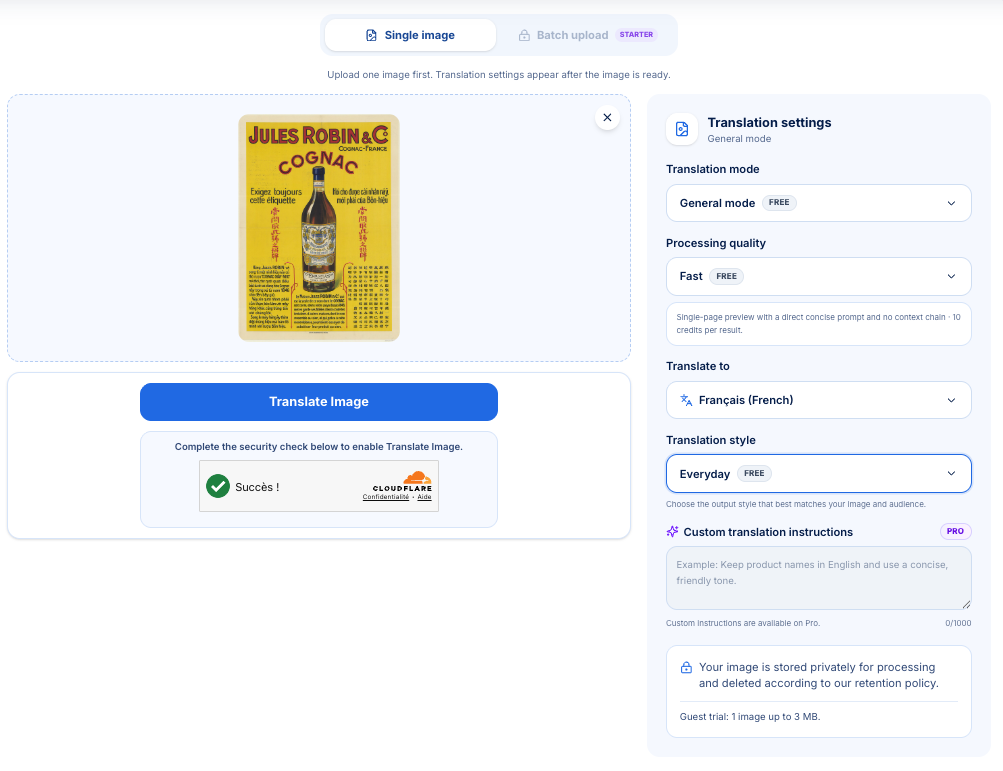Click the uploaded Cognac poster thumbnail

[x=319, y=228]
